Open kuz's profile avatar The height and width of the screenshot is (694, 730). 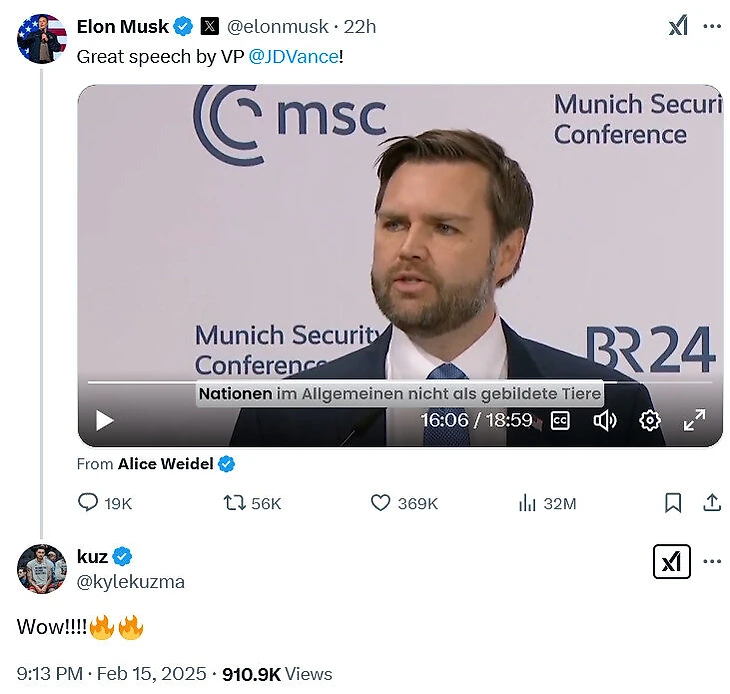click(41, 569)
